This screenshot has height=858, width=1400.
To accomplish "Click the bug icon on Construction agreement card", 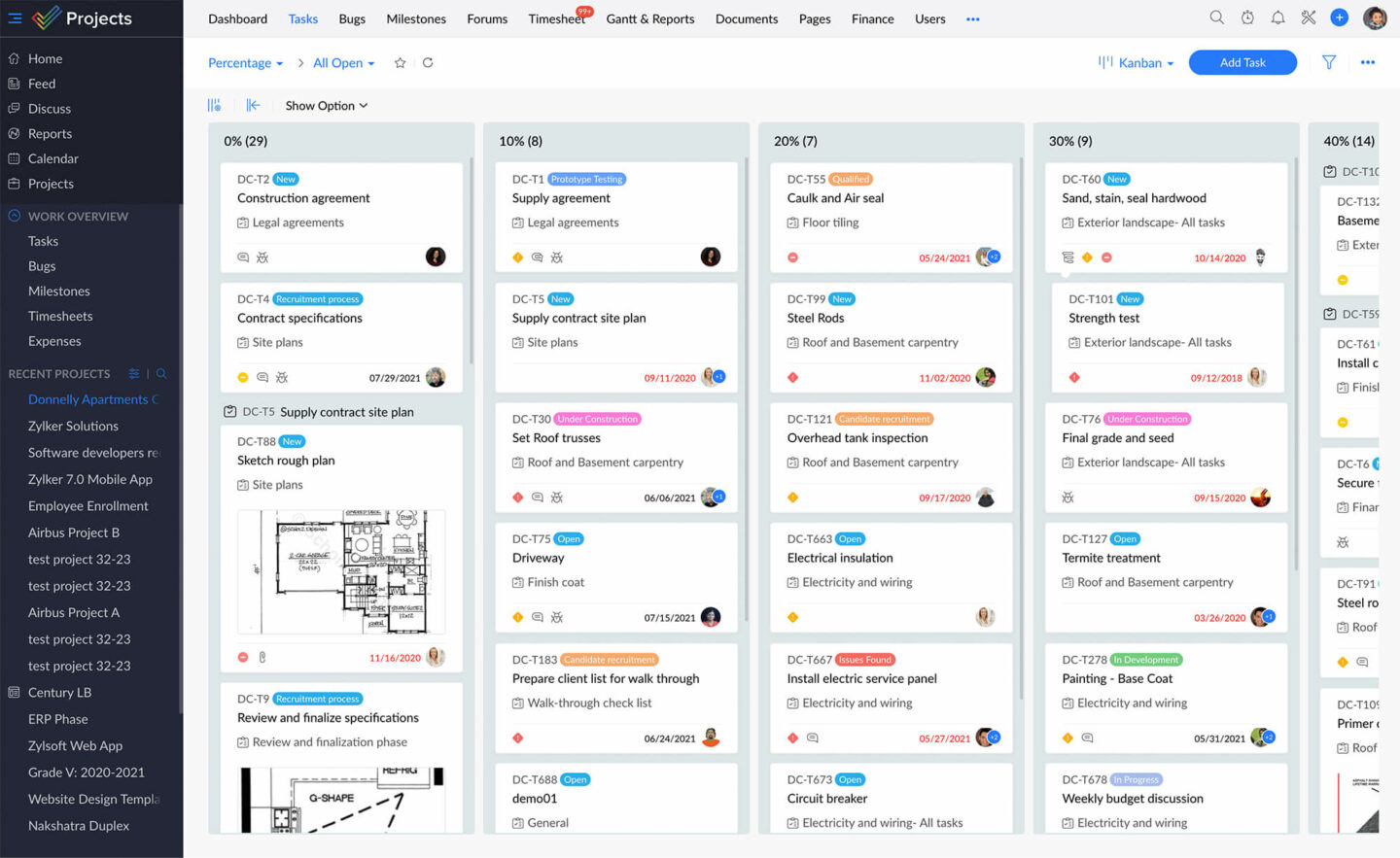I will point(262,257).
